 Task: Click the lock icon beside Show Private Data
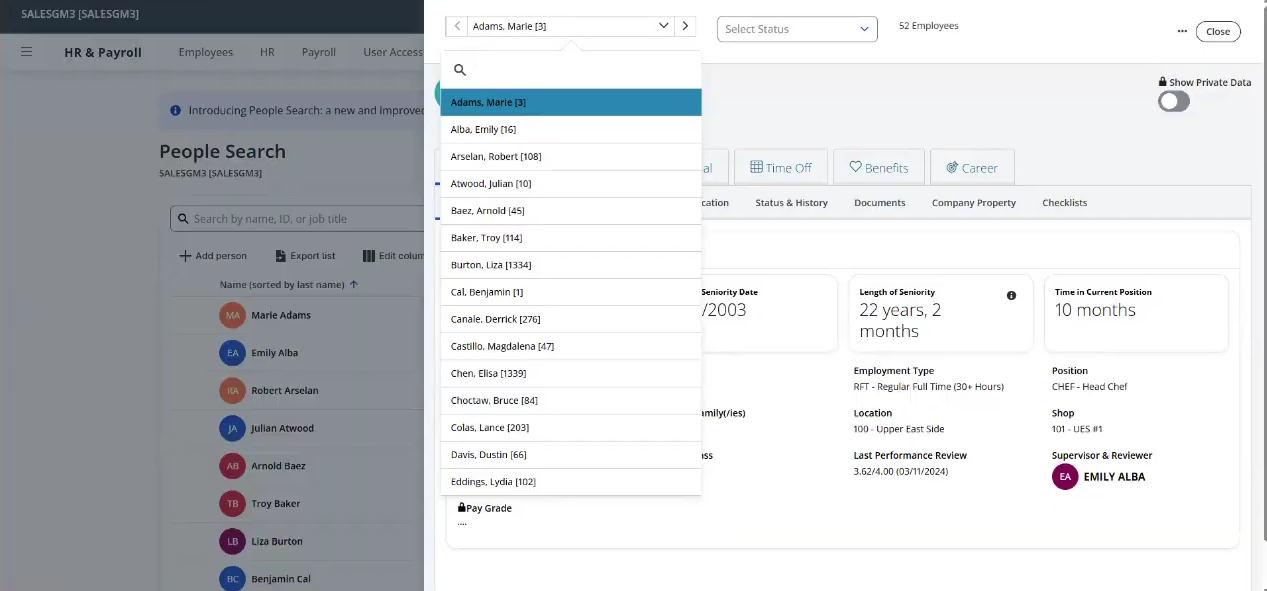[x=1163, y=82]
